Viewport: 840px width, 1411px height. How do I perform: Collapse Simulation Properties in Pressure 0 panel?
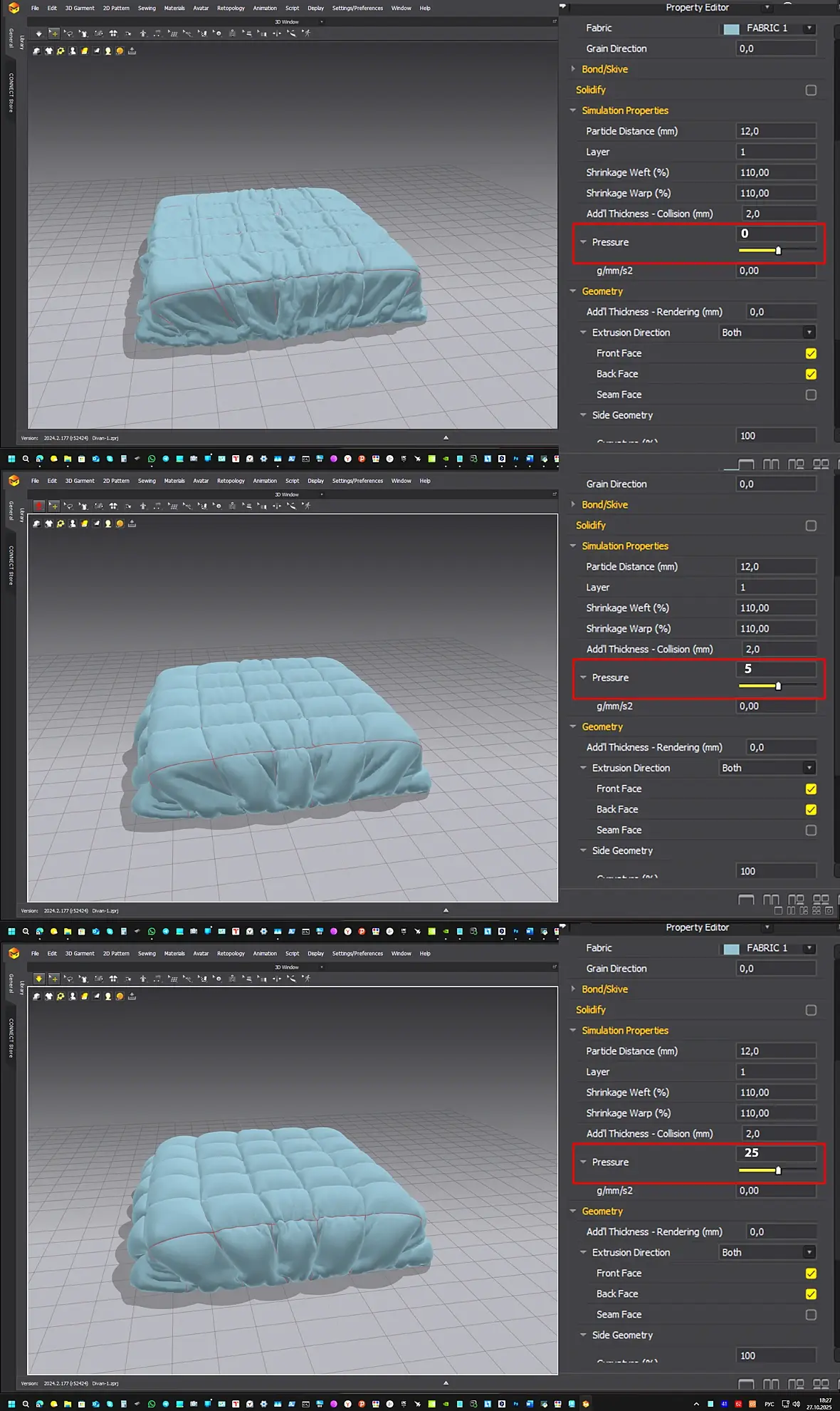573,110
